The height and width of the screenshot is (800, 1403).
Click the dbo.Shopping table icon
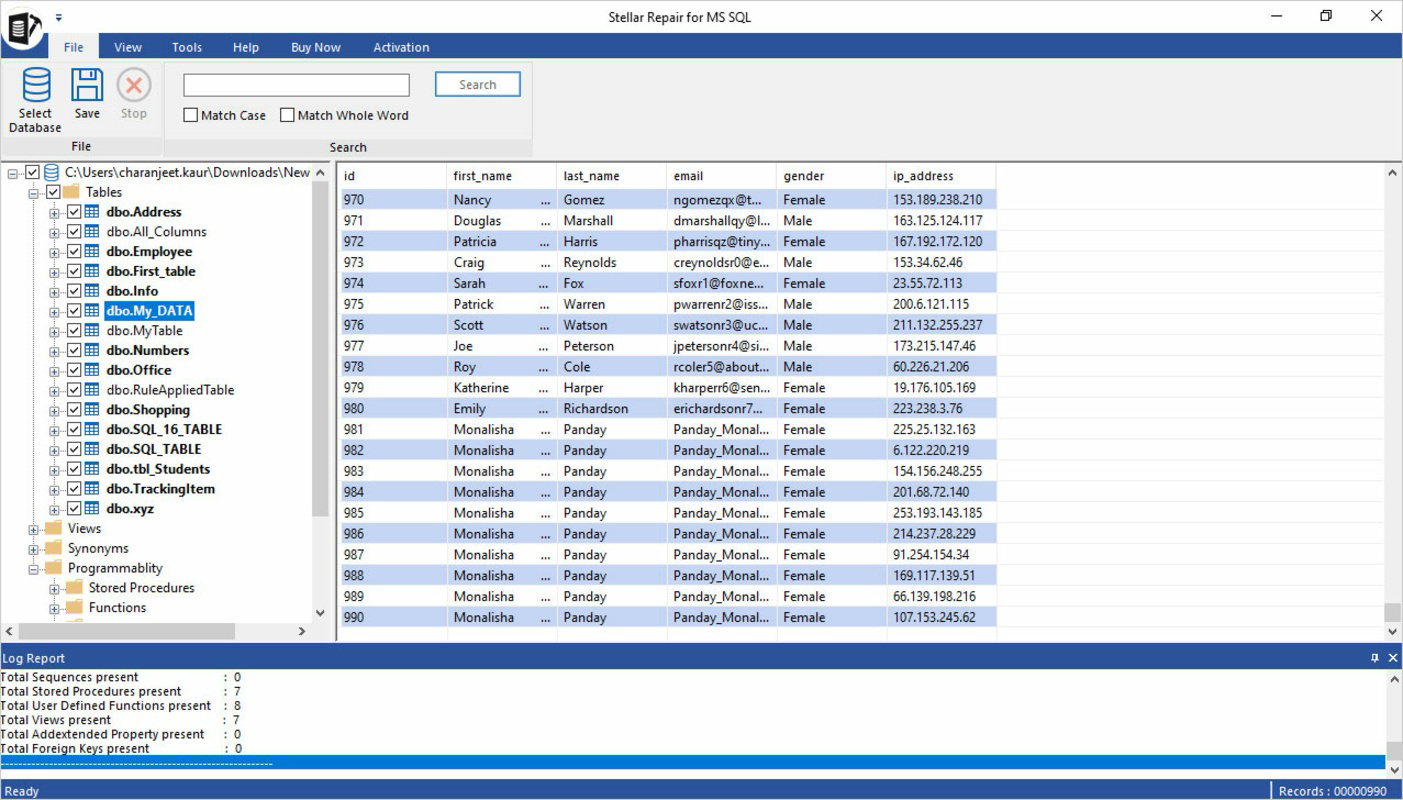pyautogui.click(x=92, y=410)
